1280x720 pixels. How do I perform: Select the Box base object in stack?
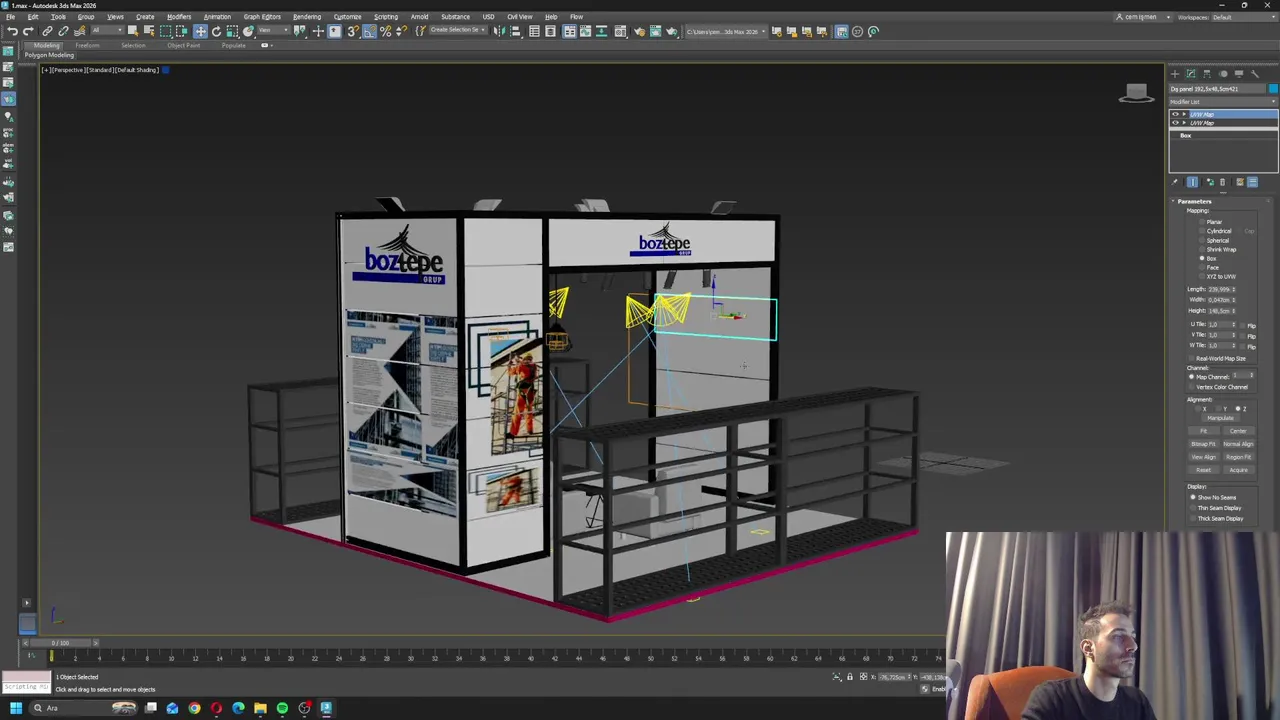click(1185, 135)
